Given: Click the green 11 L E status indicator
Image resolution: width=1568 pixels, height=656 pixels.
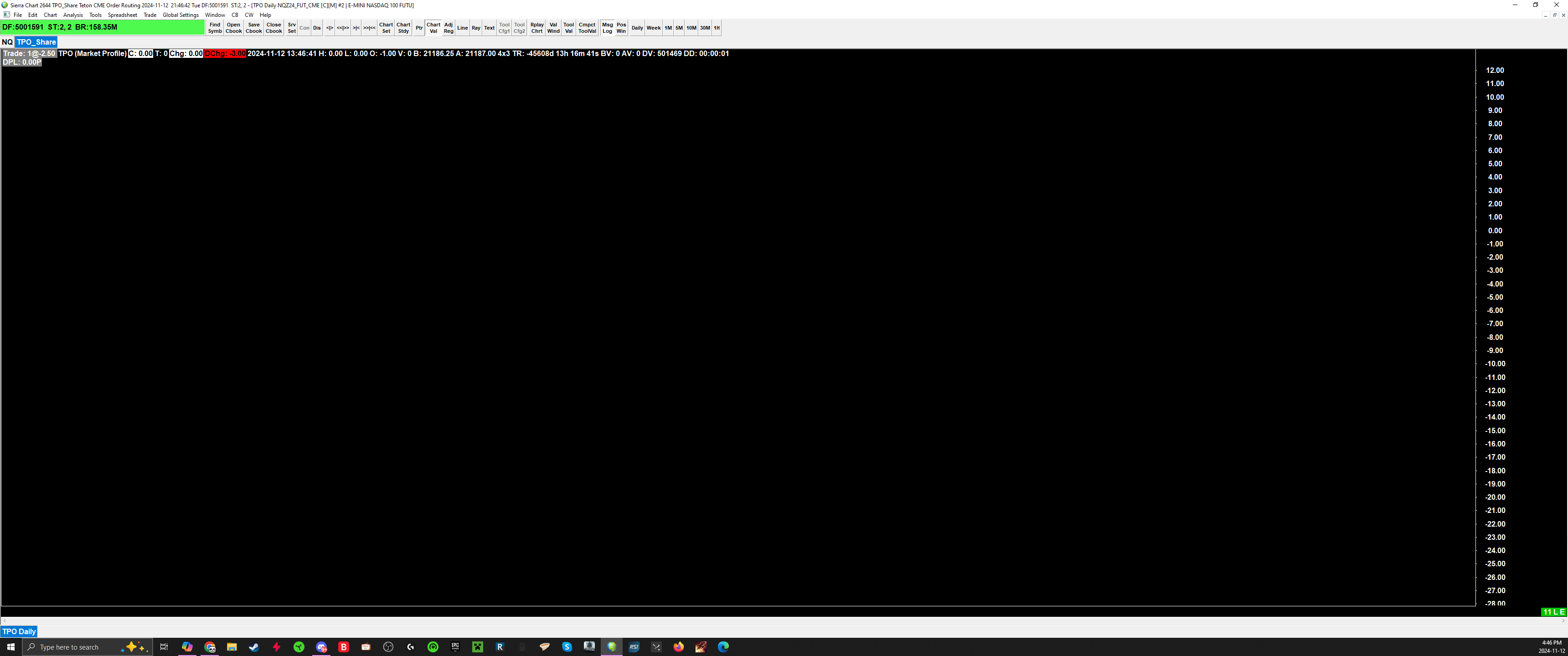Looking at the screenshot, I should 1553,611.
